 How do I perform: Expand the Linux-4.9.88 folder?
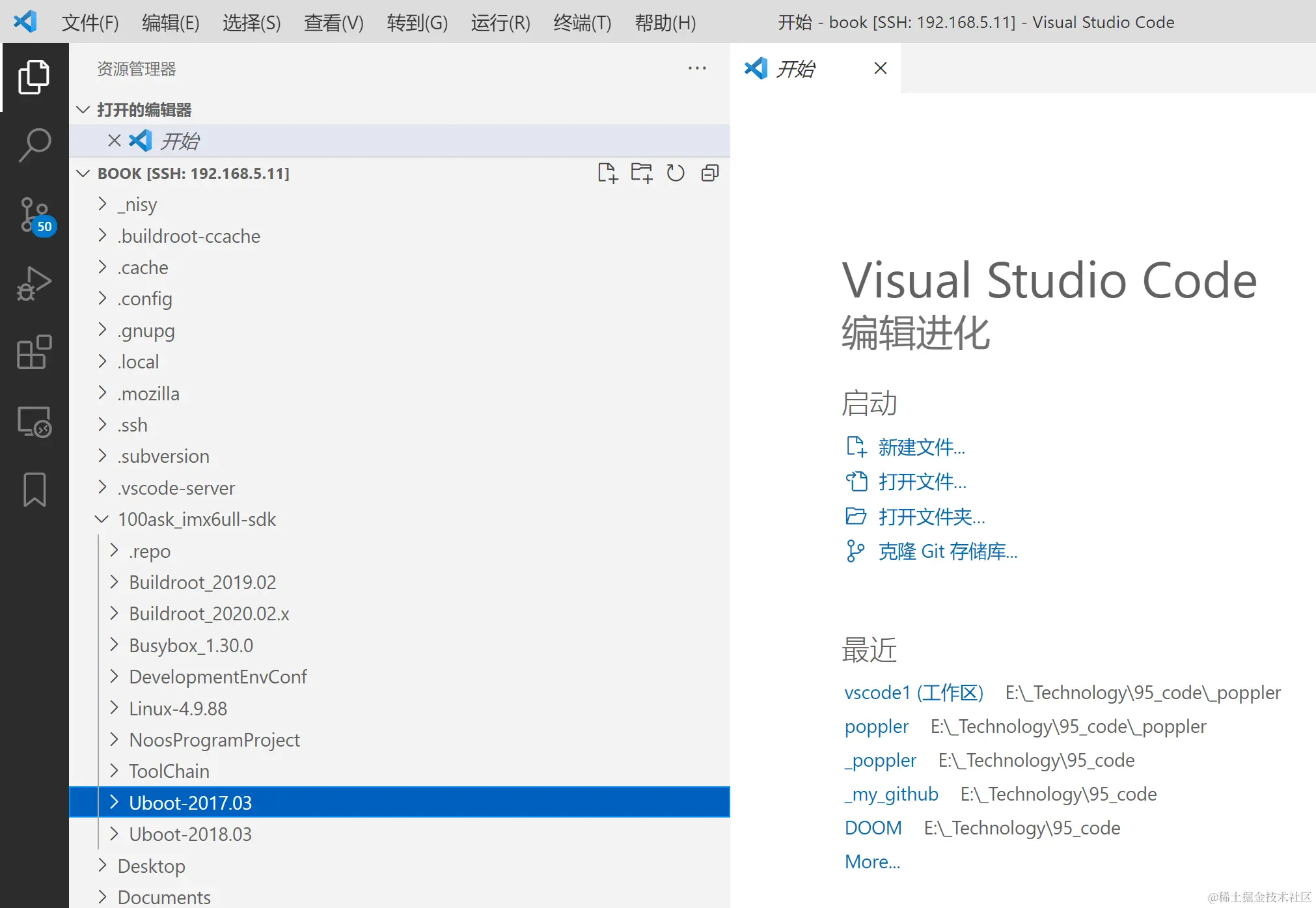(114, 708)
